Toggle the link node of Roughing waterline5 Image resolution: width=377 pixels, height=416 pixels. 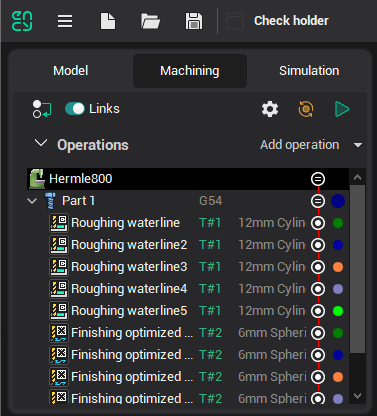tap(318, 311)
